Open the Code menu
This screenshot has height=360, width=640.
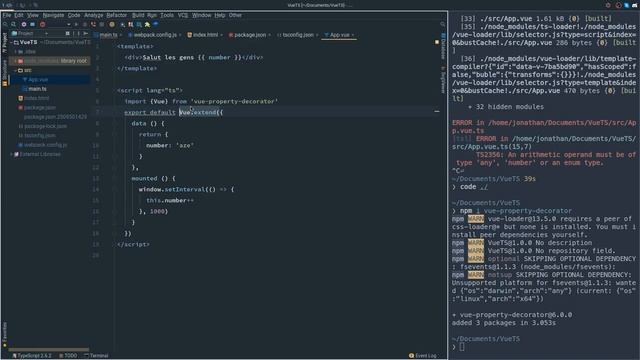click(x=74, y=15)
